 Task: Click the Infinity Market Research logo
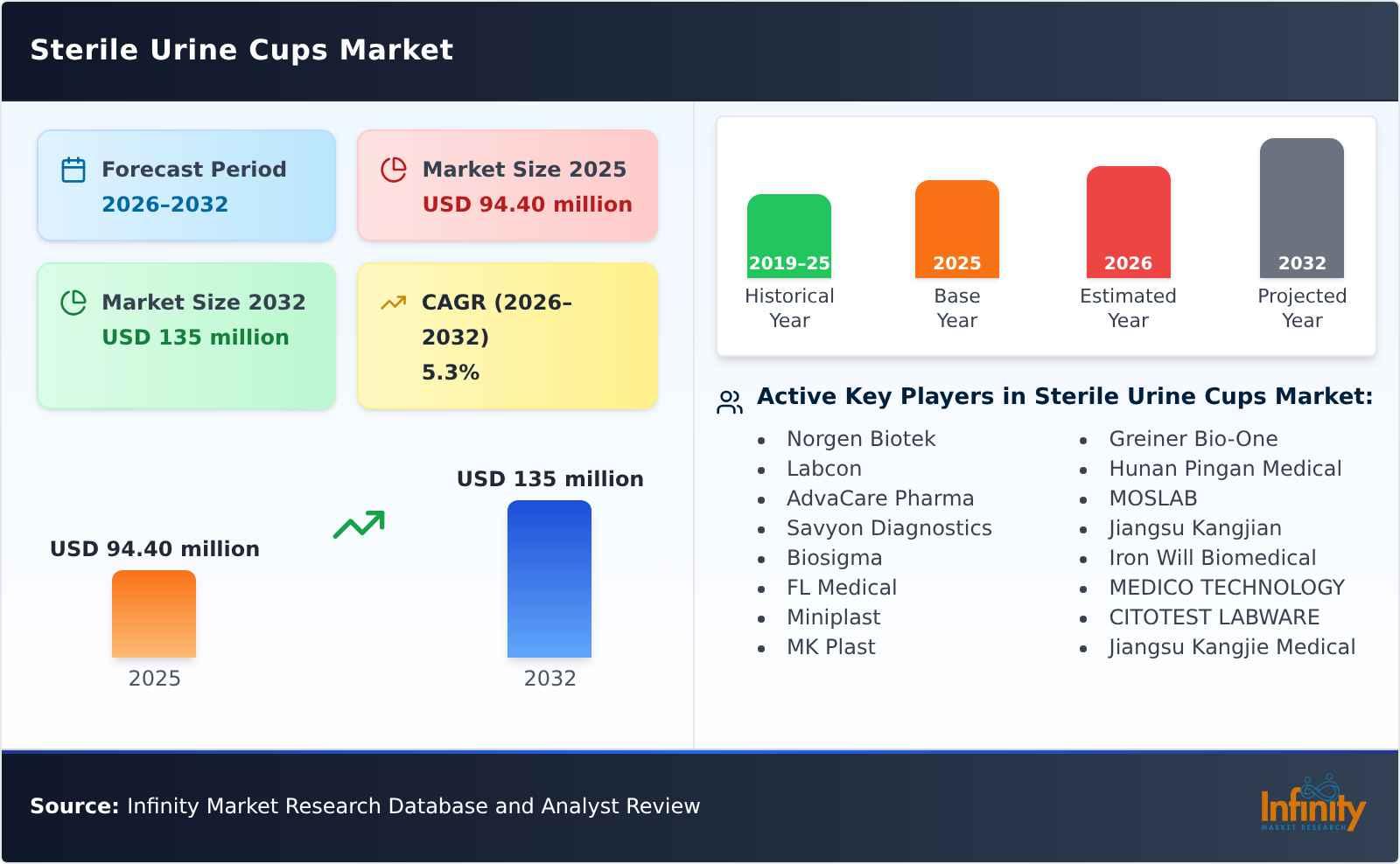click(x=1312, y=803)
